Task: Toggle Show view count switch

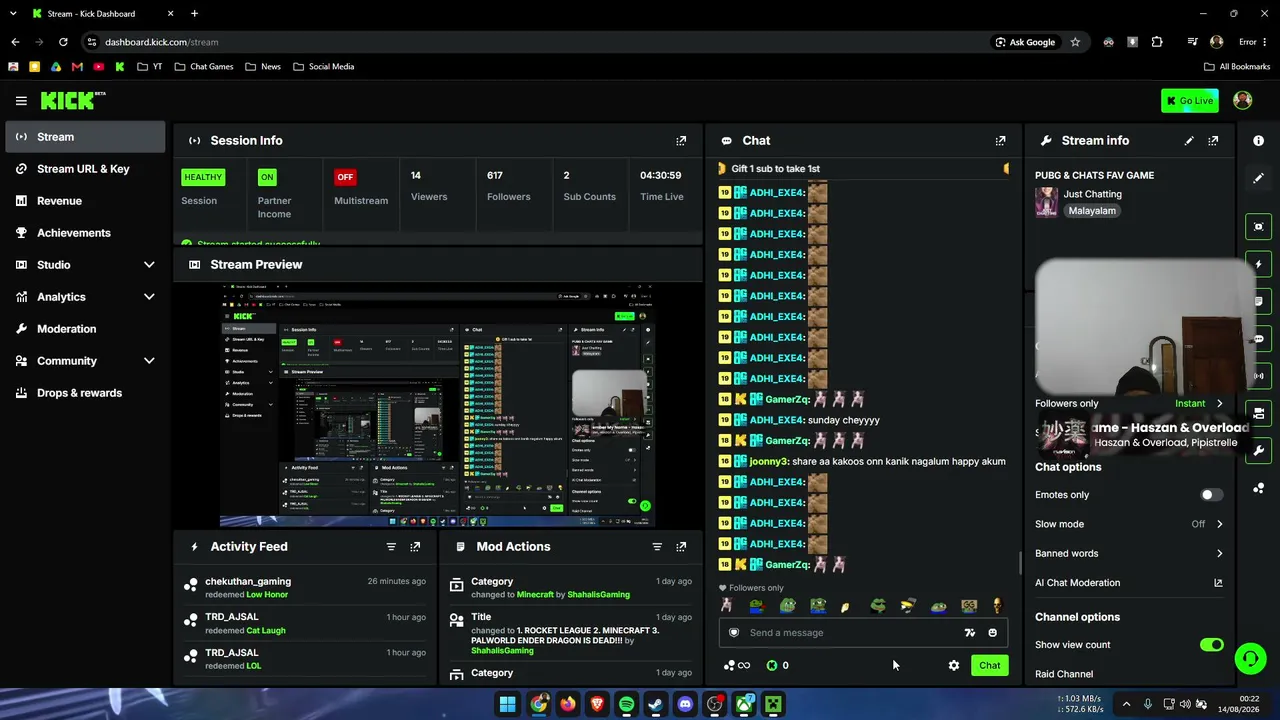Action: [x=1211, y=645]
